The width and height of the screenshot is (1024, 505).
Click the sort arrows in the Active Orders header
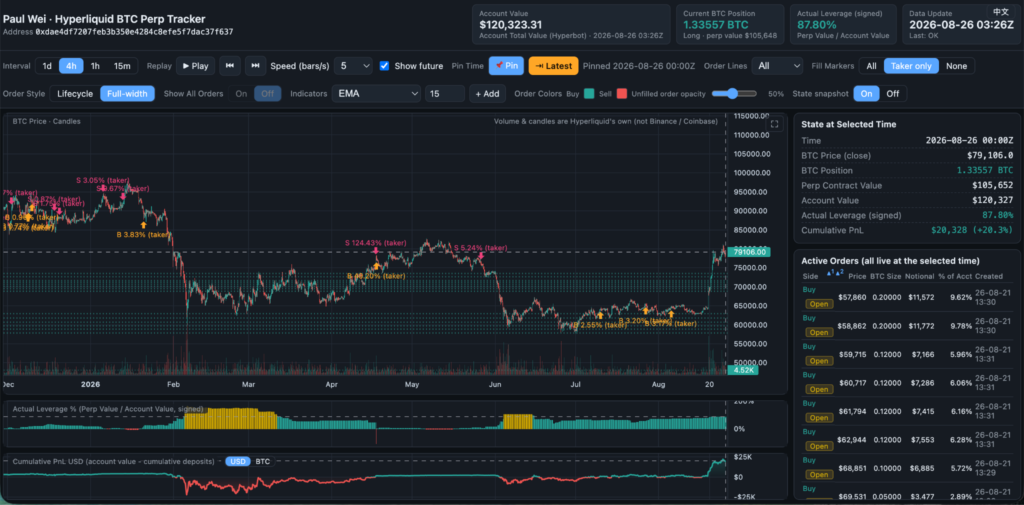pyautogui.click(x=835, y=272)
